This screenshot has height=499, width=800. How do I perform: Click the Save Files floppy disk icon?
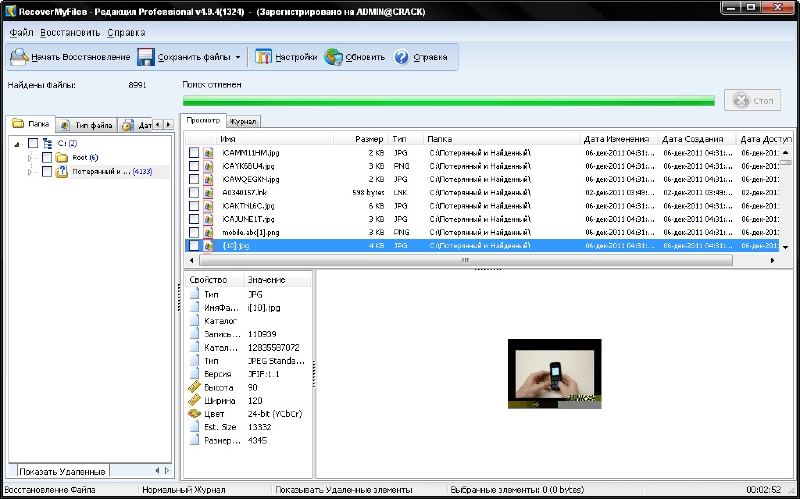[x=146, y=57]
